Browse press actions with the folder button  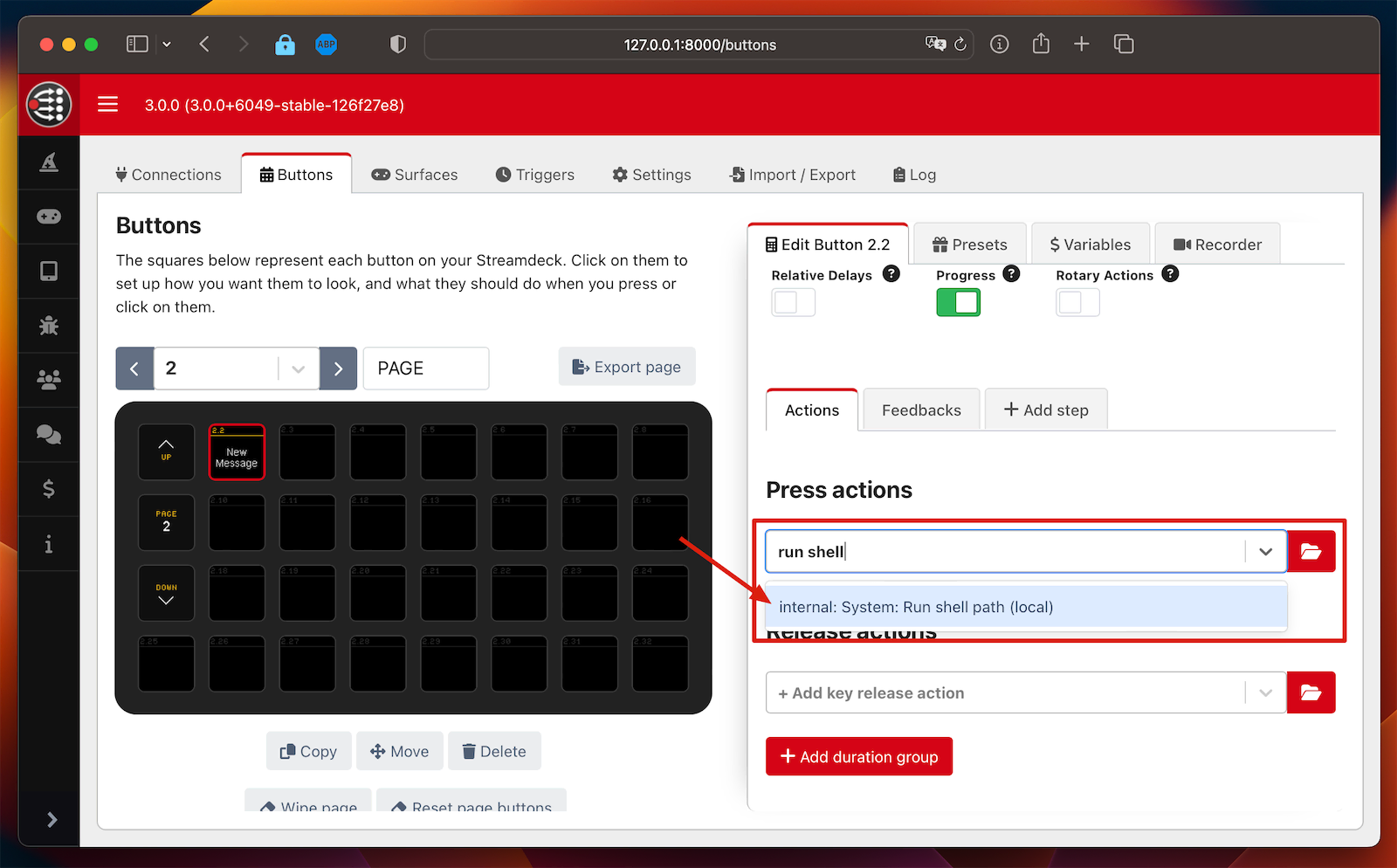[x=1311, y=551]
